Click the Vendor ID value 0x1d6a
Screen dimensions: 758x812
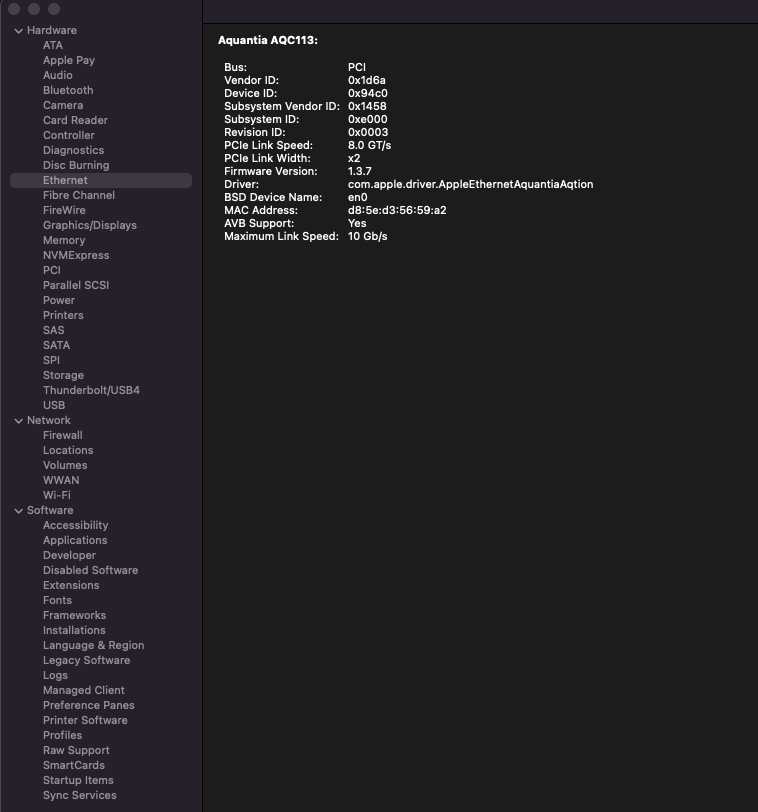pyautogui.click(x=367, y=81)
